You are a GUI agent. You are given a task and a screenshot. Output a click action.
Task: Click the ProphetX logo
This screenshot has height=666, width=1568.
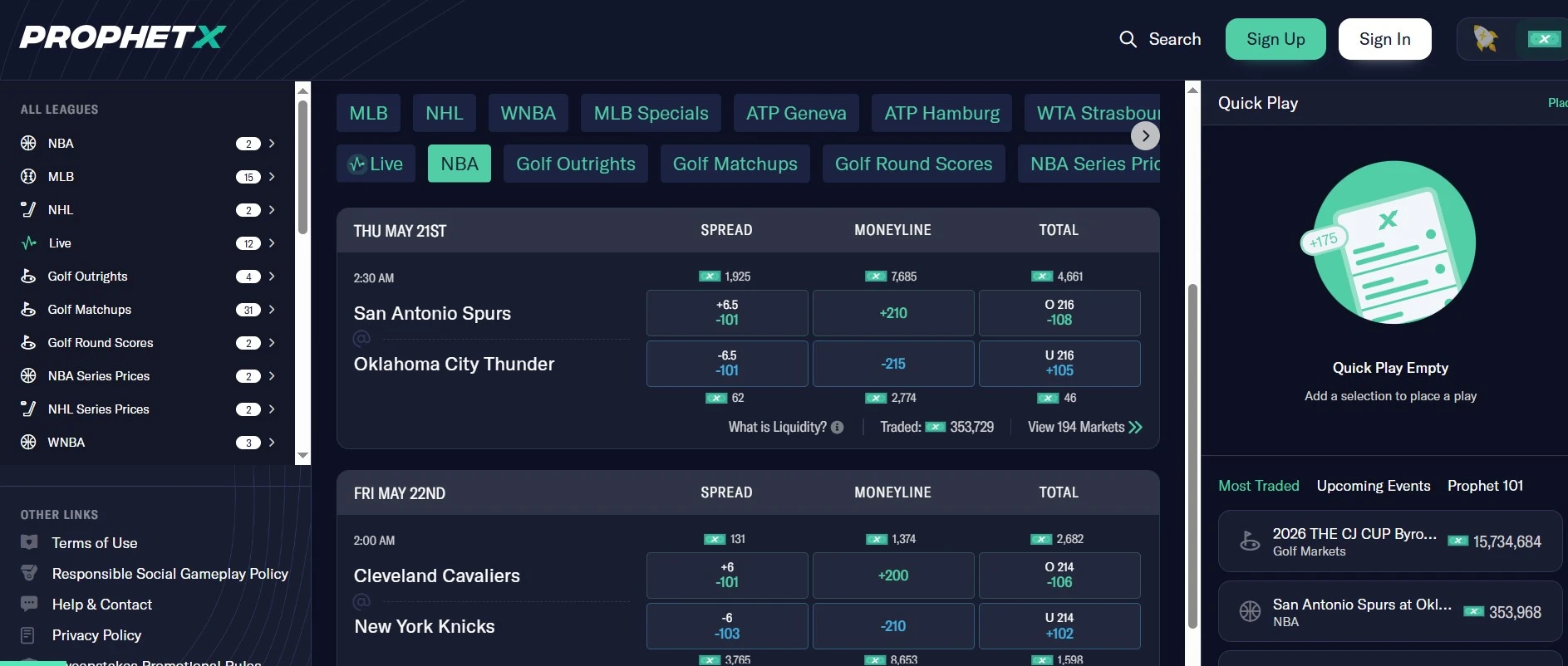[x=122, y=37]
